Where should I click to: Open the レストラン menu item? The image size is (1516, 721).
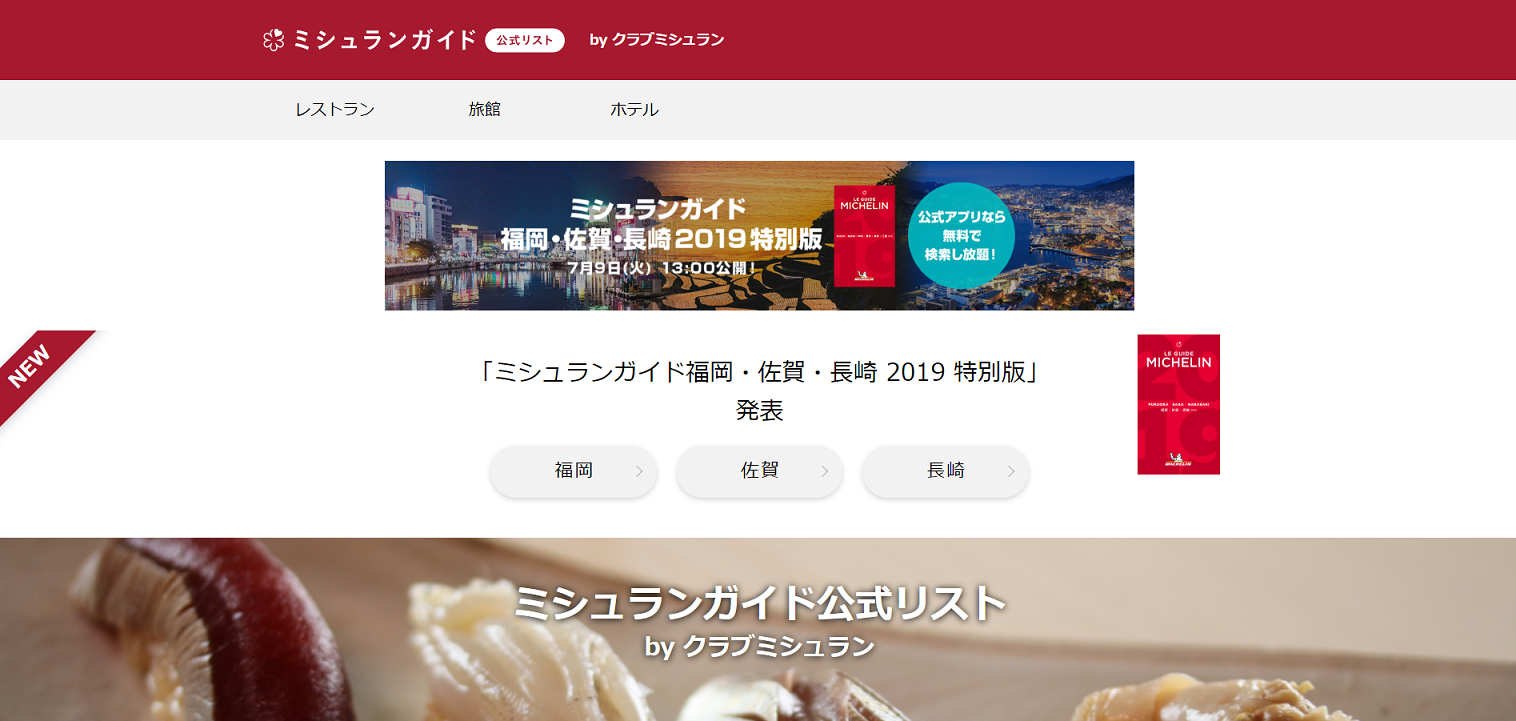coord(335,110)
